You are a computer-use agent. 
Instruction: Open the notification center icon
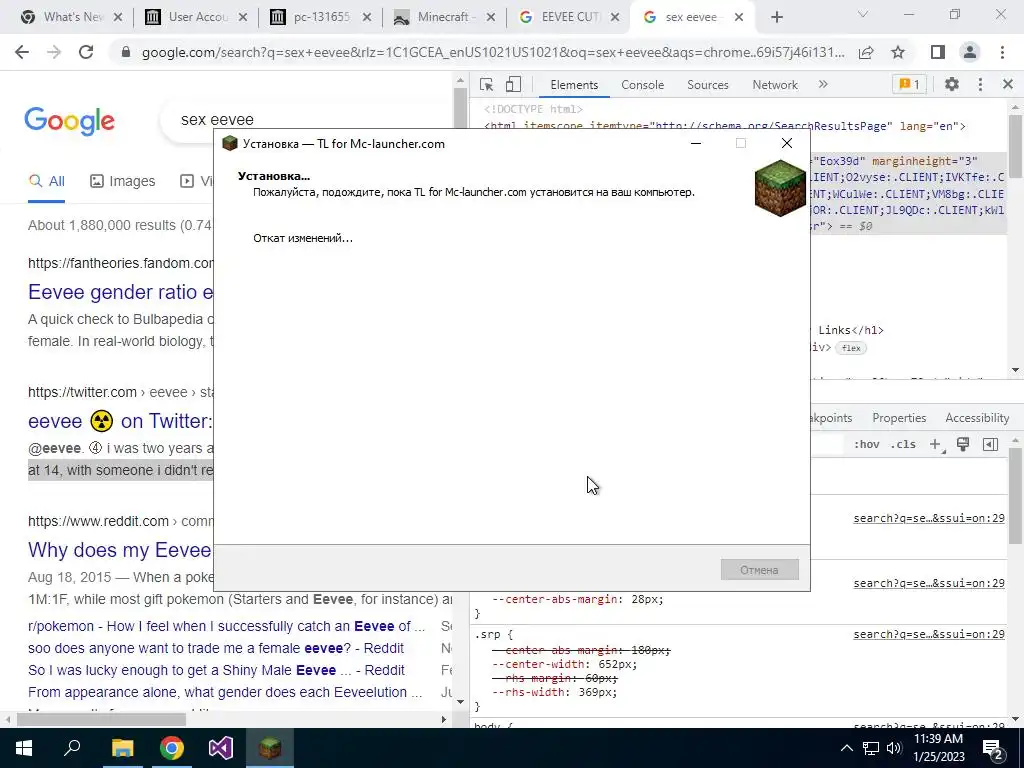993,749
